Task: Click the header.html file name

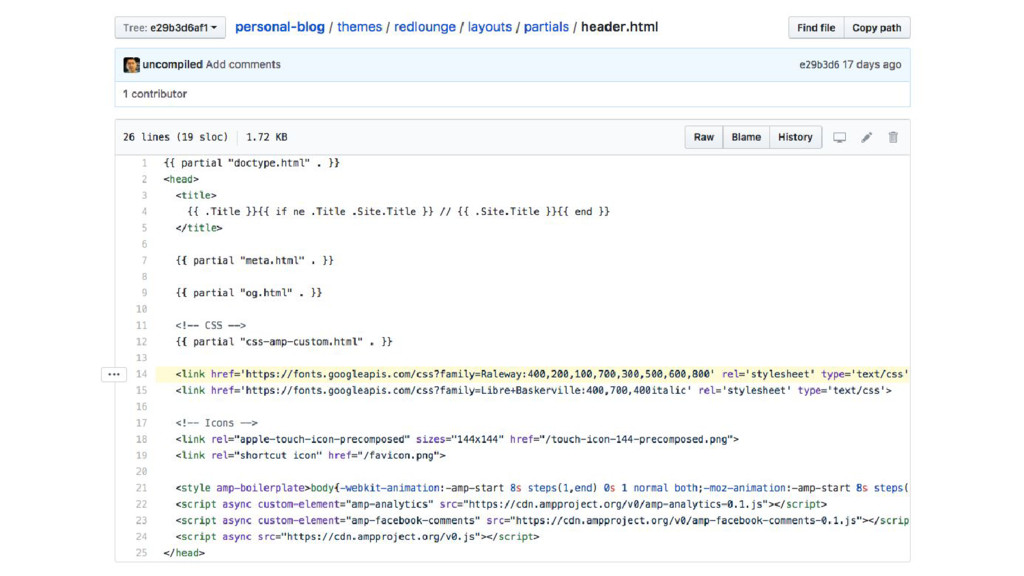Action: (619, 27)
